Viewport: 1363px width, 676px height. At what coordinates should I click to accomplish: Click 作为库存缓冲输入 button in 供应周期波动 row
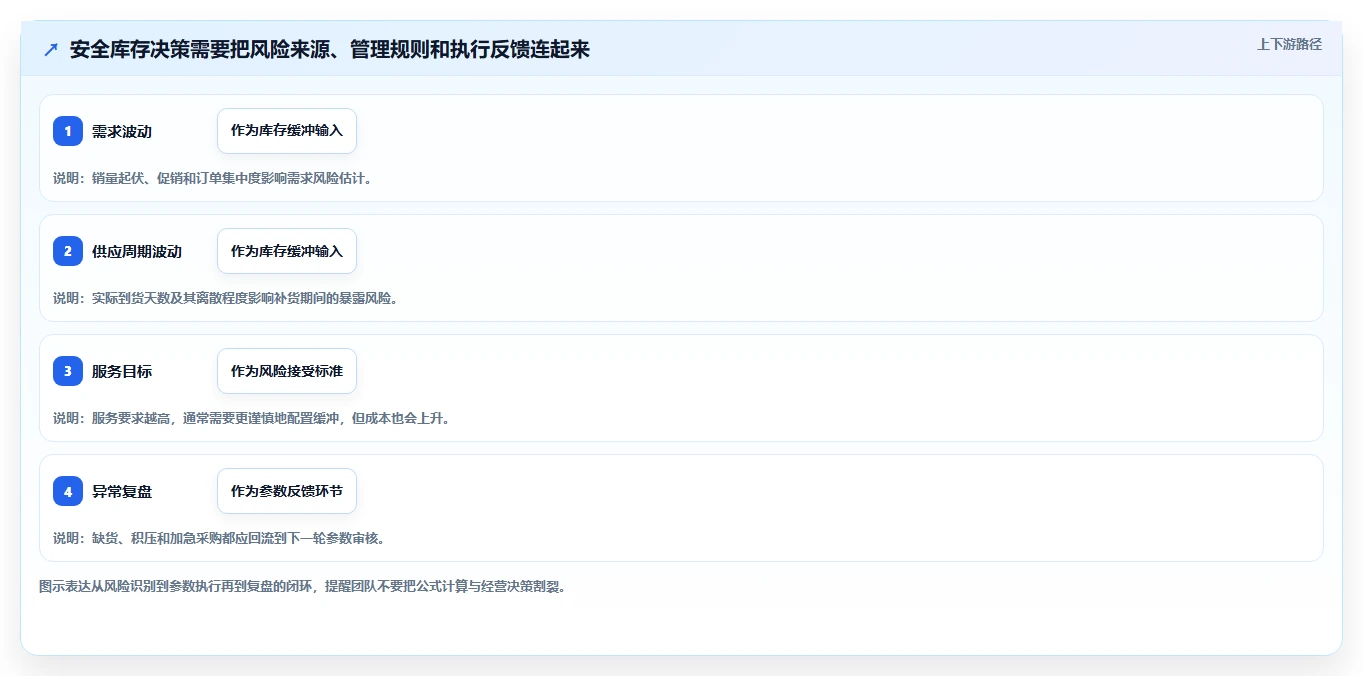(x=287, y=251)
